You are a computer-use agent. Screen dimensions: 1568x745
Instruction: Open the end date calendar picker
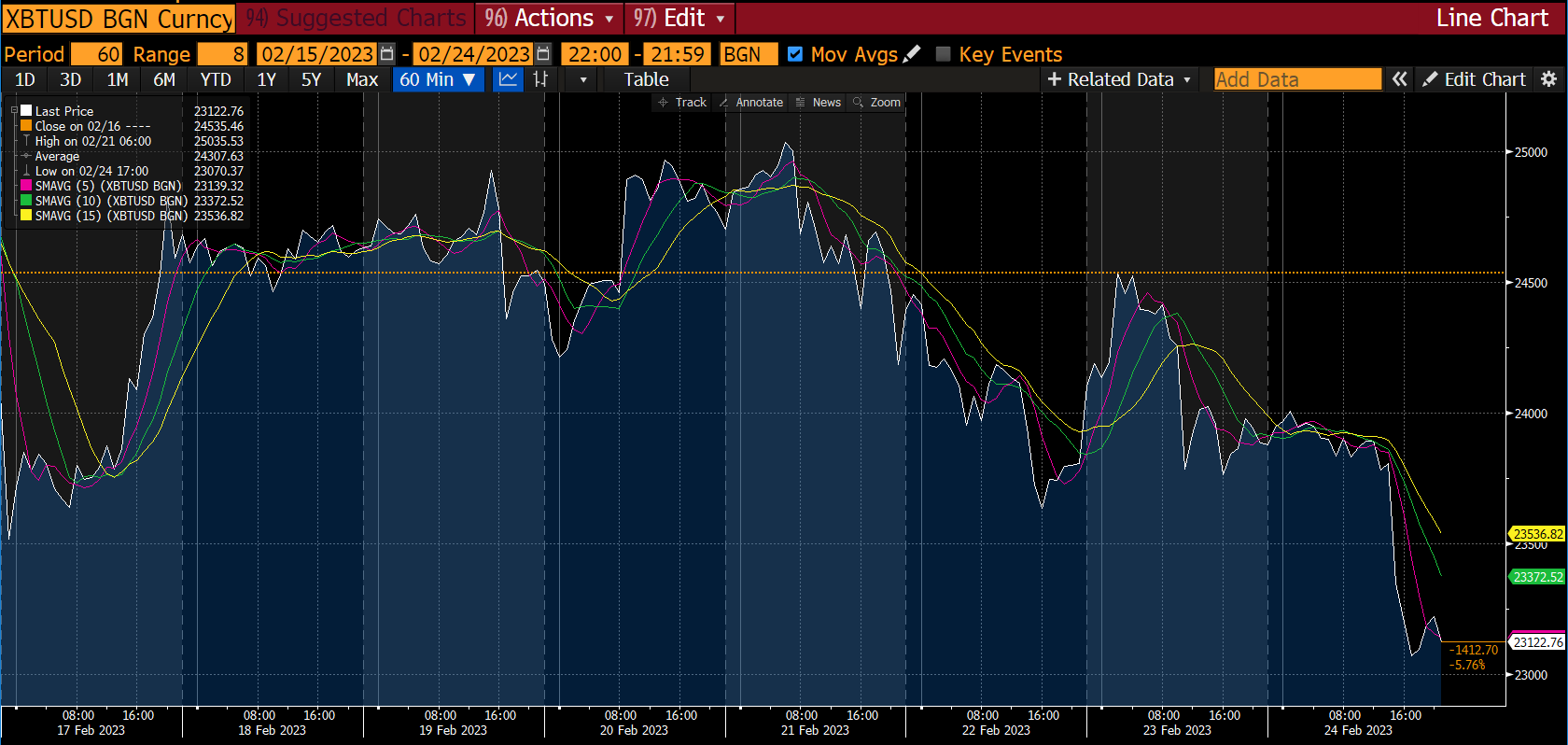[x=543, y=54]
